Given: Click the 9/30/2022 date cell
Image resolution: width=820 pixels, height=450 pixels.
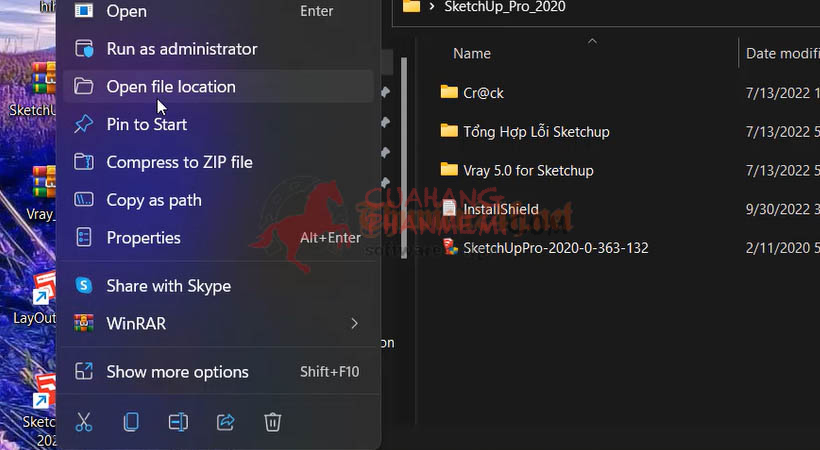Looking at the screenshot, I should tap(782, 209).
